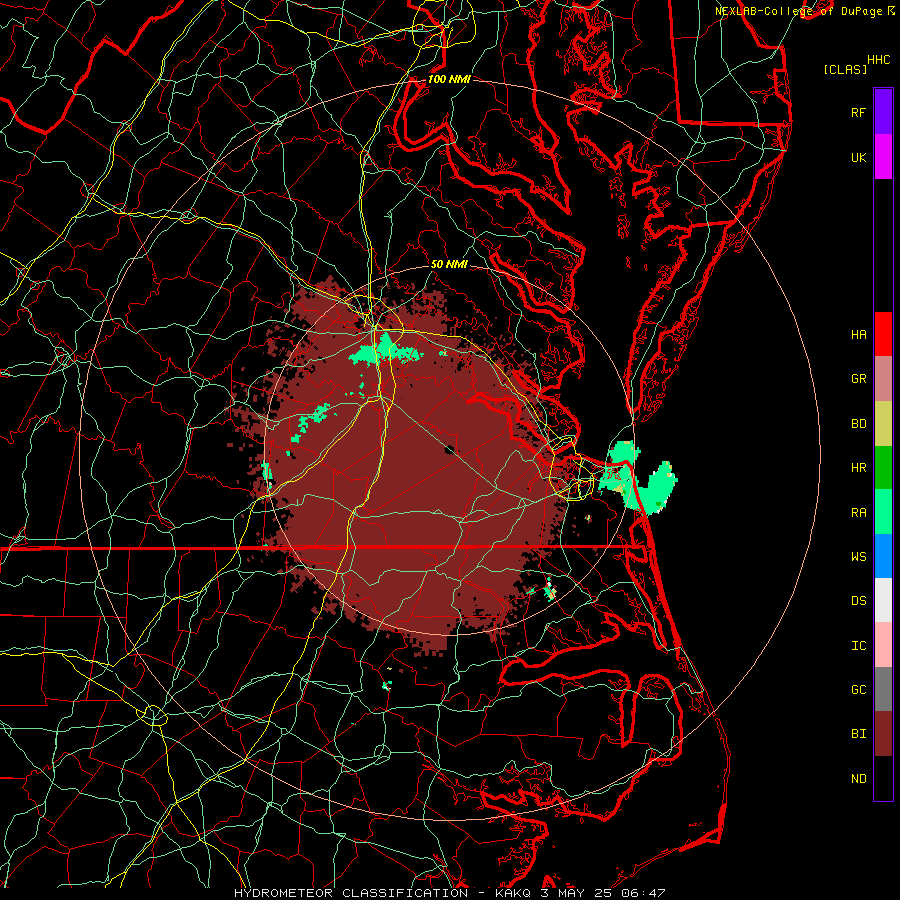
Task: Click the 'NEXLAB-College of DuPage' credit text
Action: click(x=799, y=11)
